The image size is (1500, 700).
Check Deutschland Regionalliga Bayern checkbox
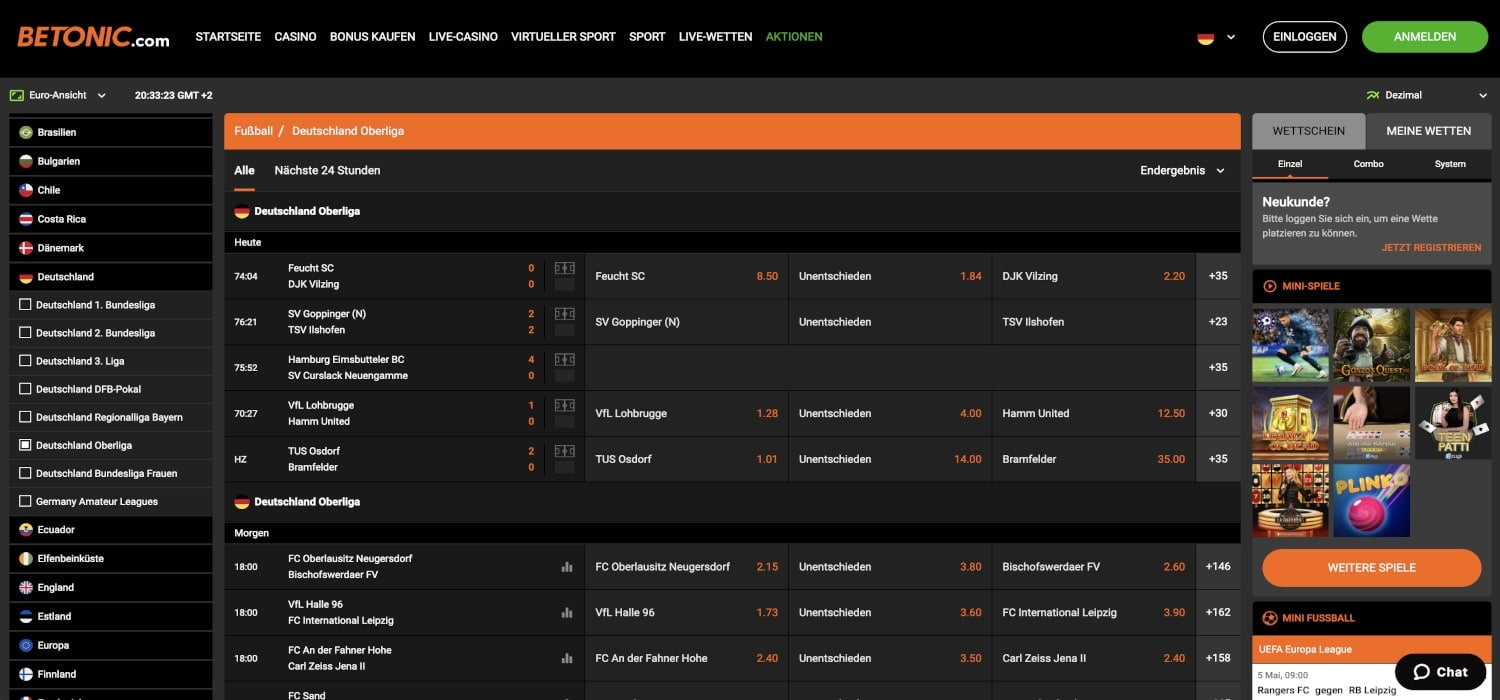26,417
